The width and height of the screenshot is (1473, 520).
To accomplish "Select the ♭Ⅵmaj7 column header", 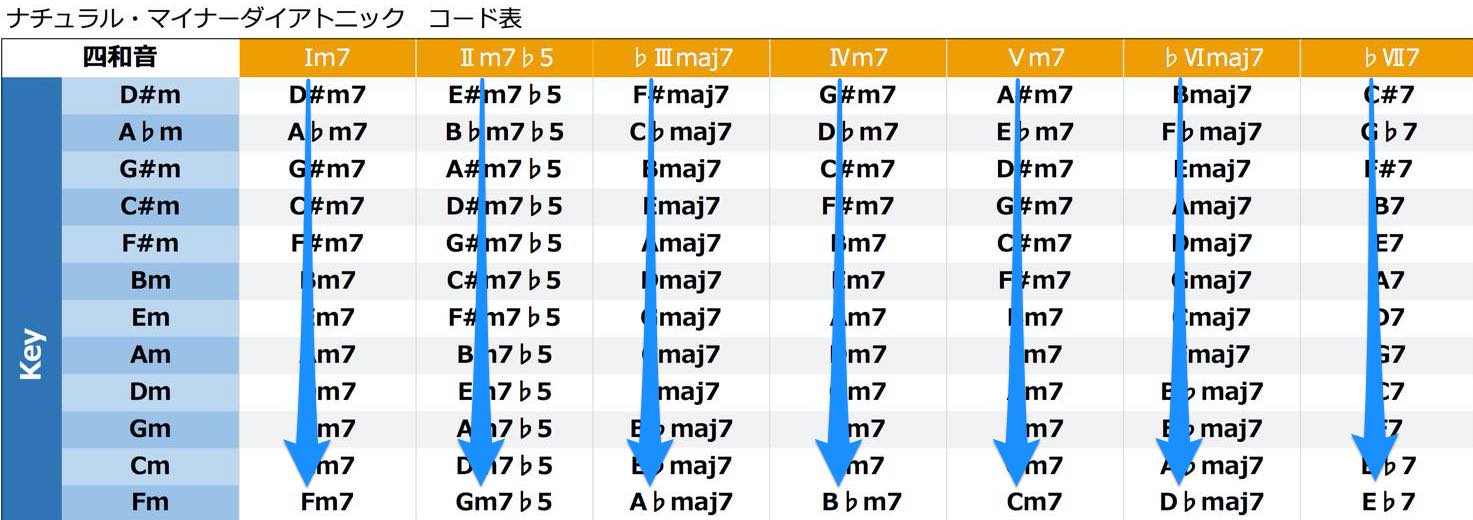I will pos(1212,58).
